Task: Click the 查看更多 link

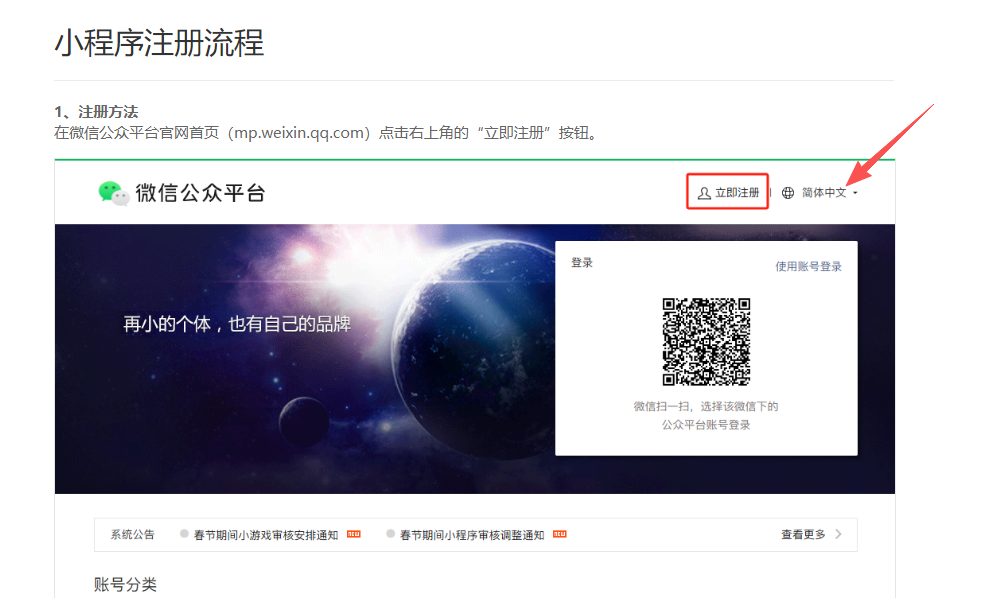Action: coord(803,534)
